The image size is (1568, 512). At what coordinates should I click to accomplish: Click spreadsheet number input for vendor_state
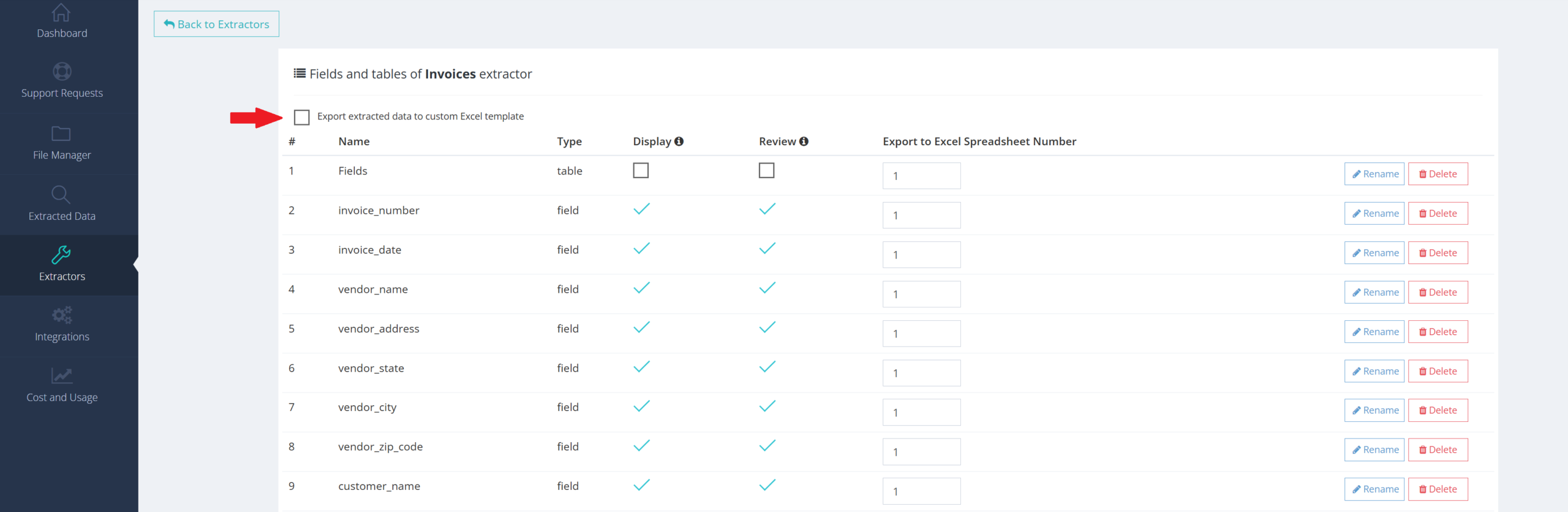click(921, 373)
